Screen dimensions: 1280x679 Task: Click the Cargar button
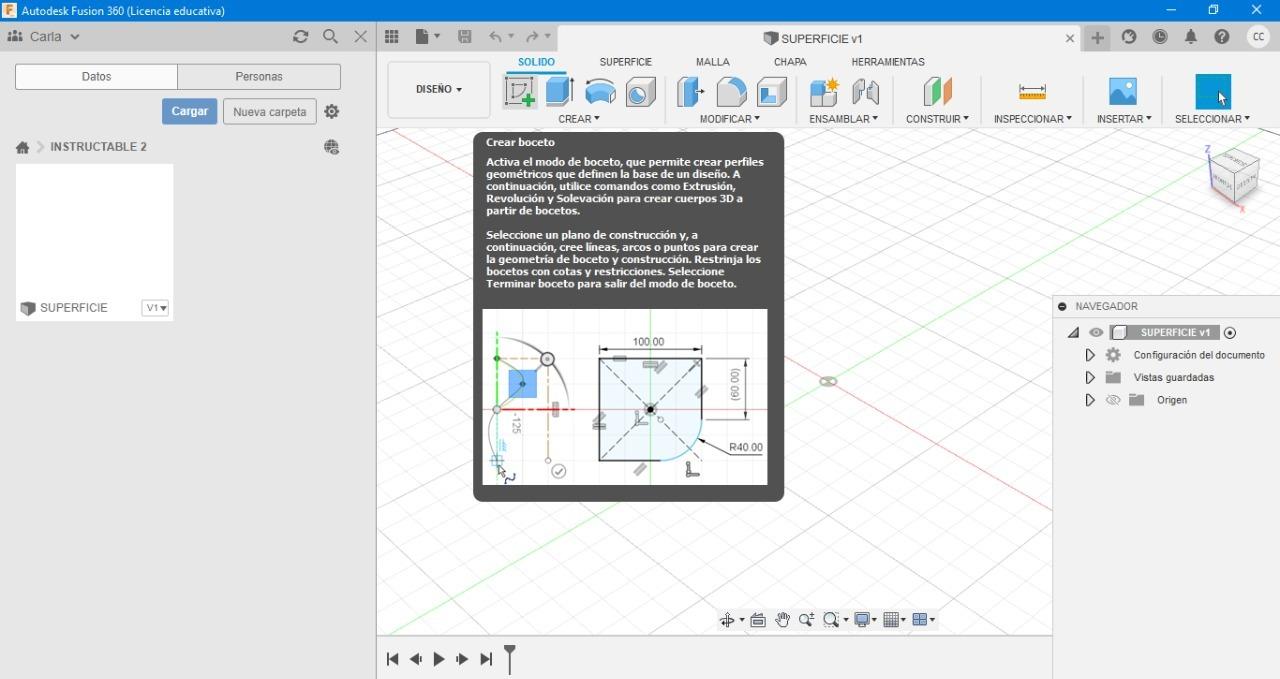[x=189, y=111]
